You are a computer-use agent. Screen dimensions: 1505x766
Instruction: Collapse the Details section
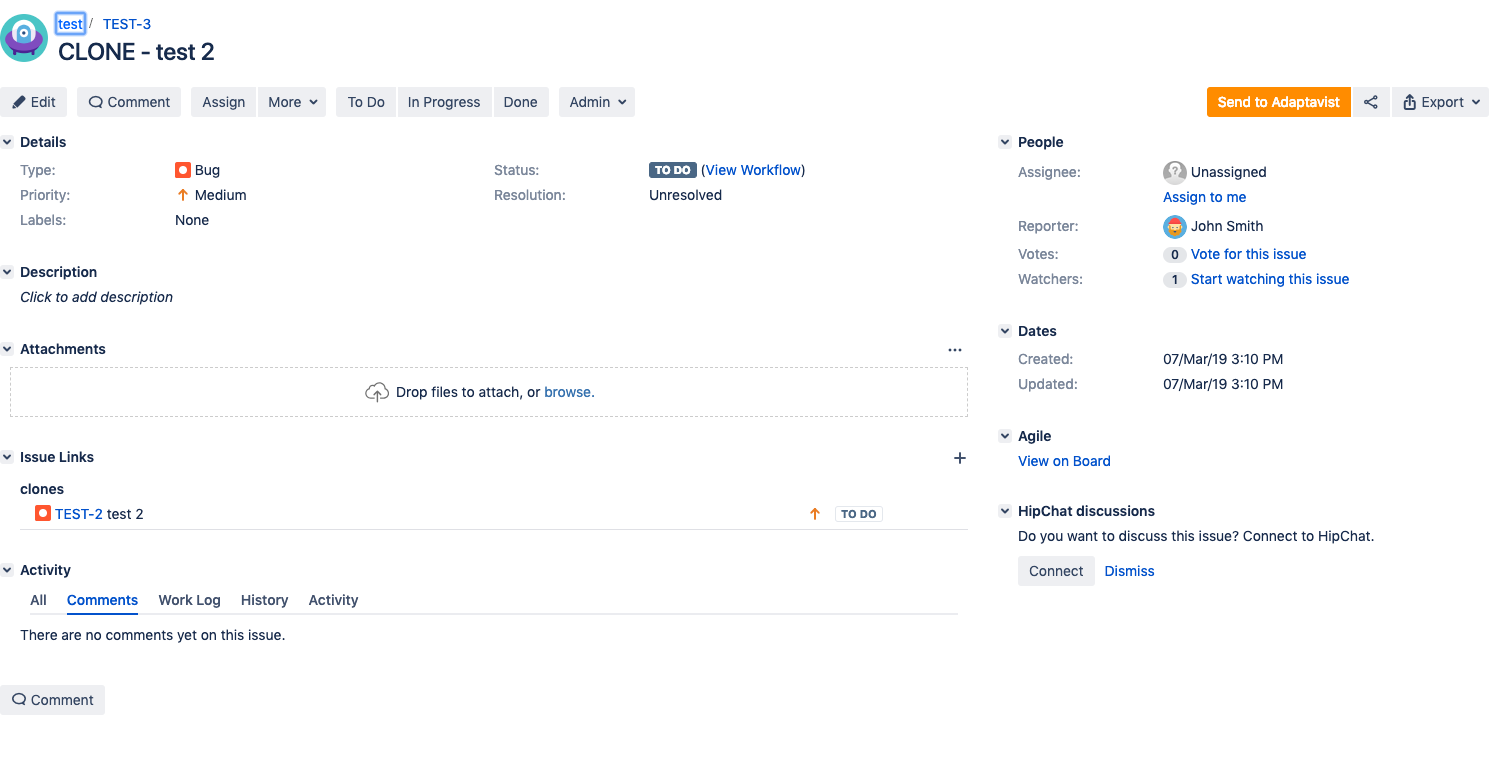(x=8, y=143)
